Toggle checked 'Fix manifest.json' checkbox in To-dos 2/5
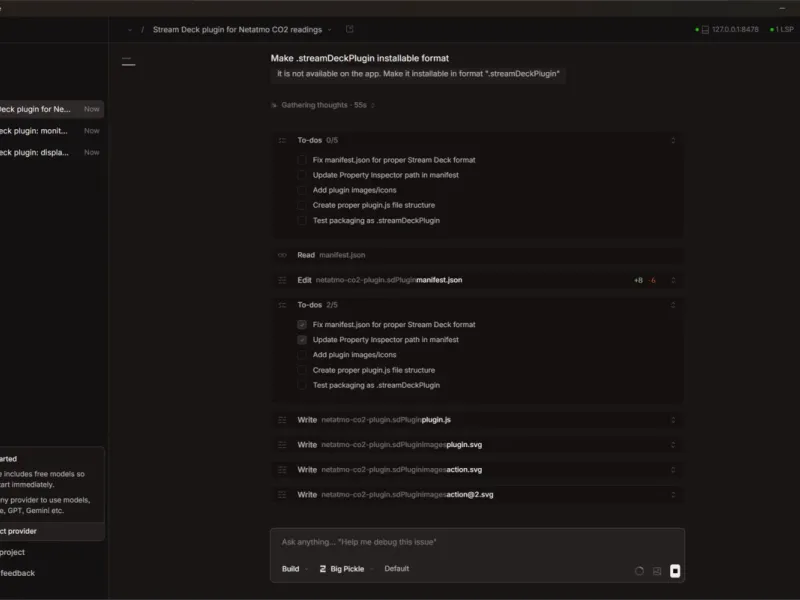 point(302,324)
